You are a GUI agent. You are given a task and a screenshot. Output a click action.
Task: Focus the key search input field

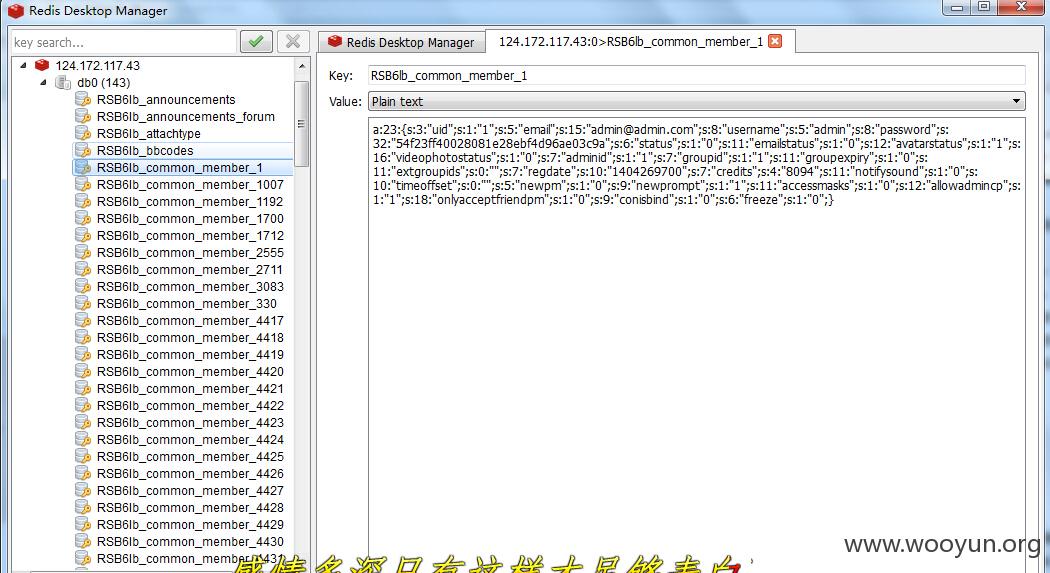pos(124,42)
